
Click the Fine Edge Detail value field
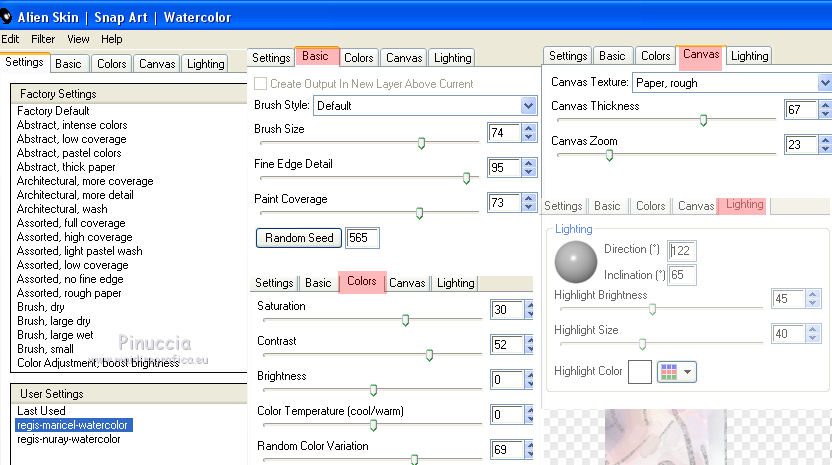tap(504, 168)
